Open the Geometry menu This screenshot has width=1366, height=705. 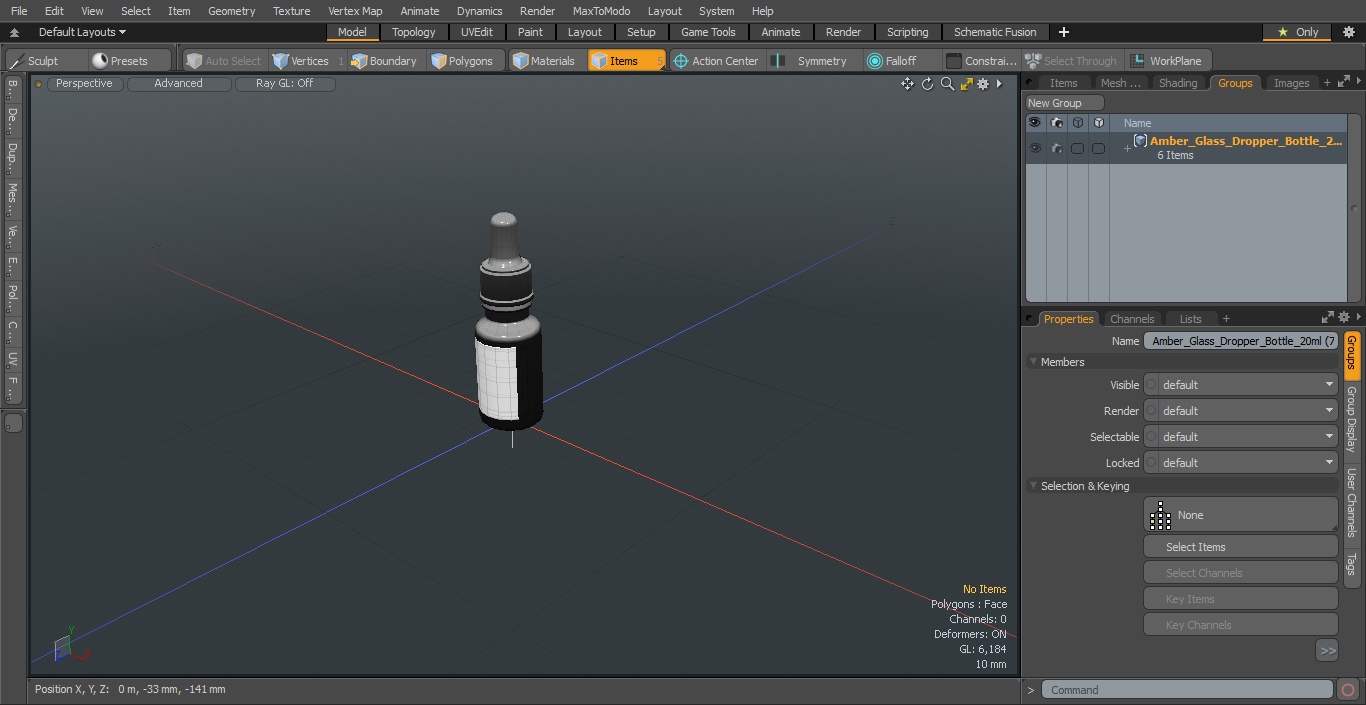(x=231, y=11)
